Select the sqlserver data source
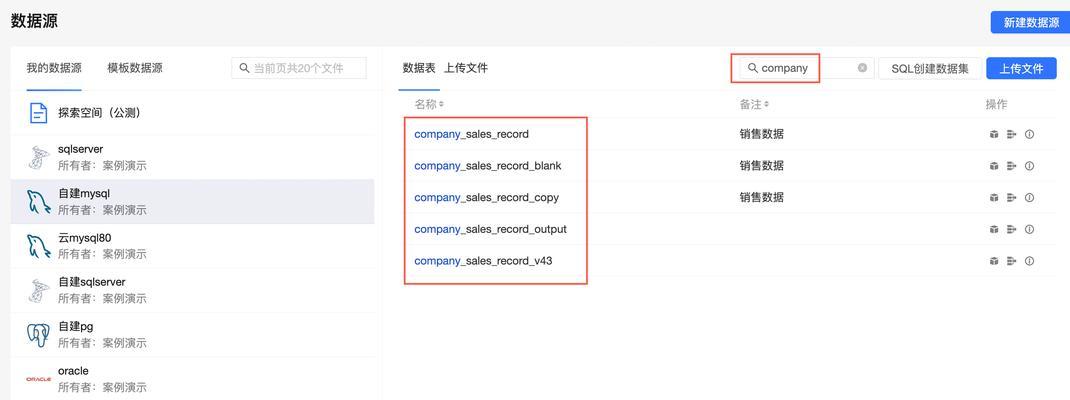This screenshot has height=400, width=1070. click(192, 157)
